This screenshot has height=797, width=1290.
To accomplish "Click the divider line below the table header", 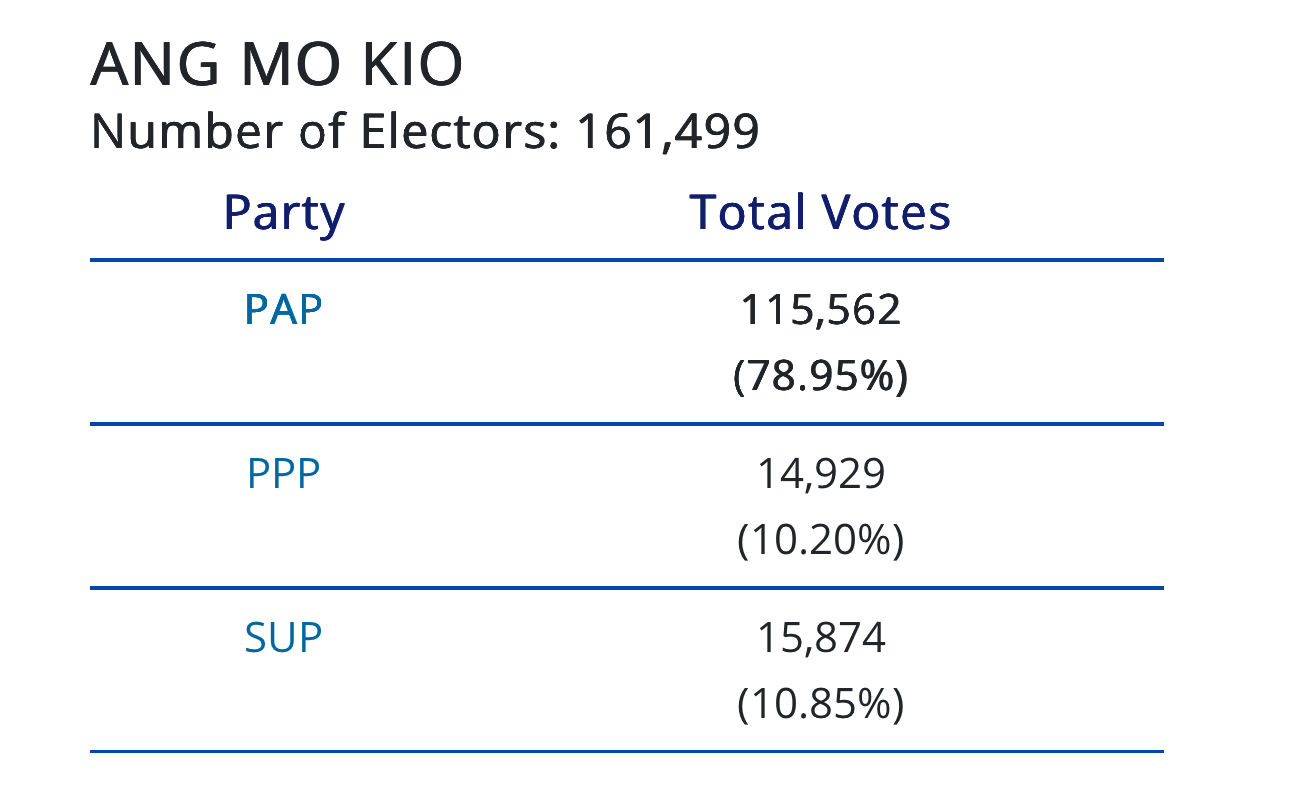I will (x=627, y=260).
